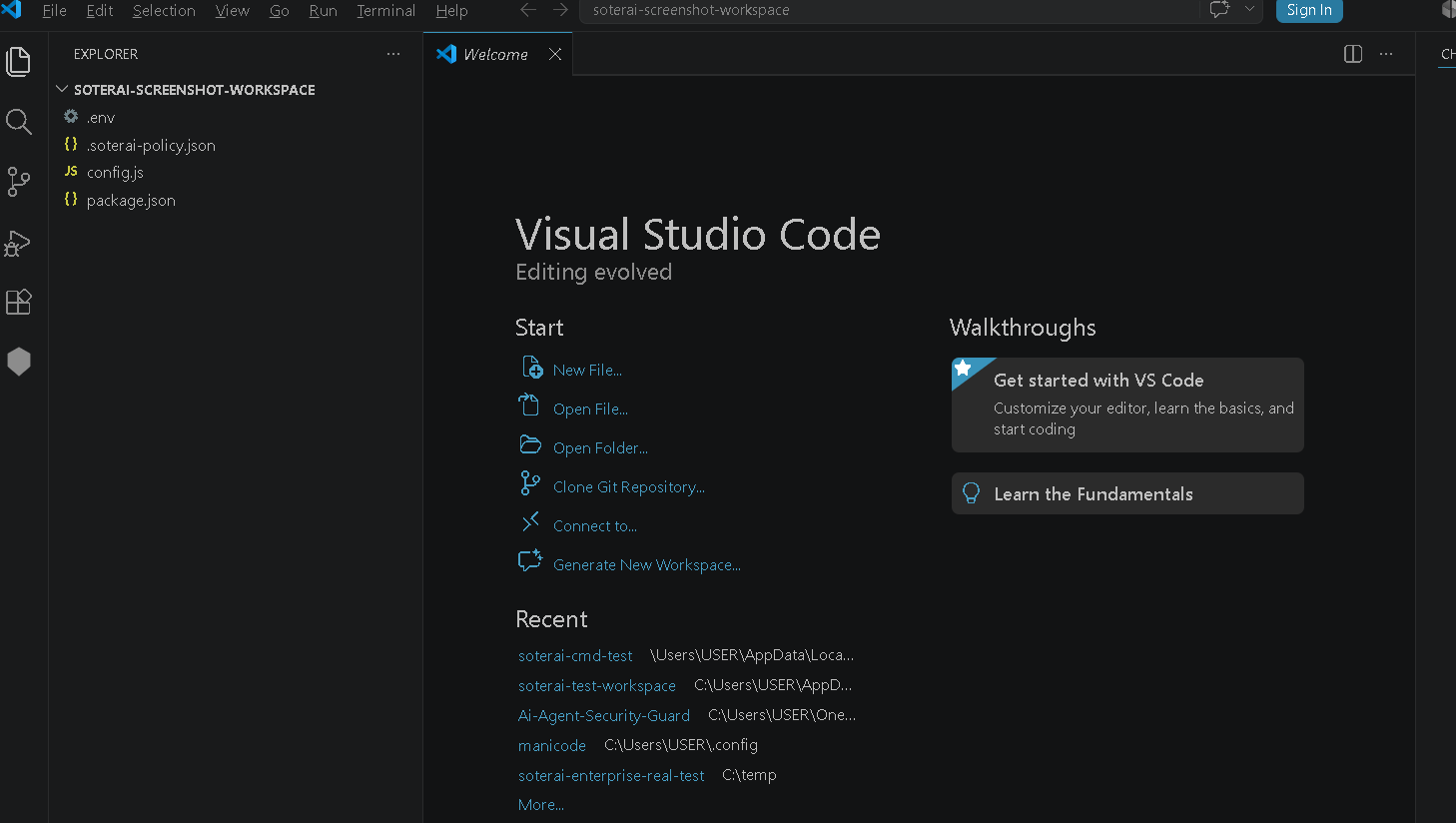
Task: Click the Open File... link
Action: tap(590, 410)
